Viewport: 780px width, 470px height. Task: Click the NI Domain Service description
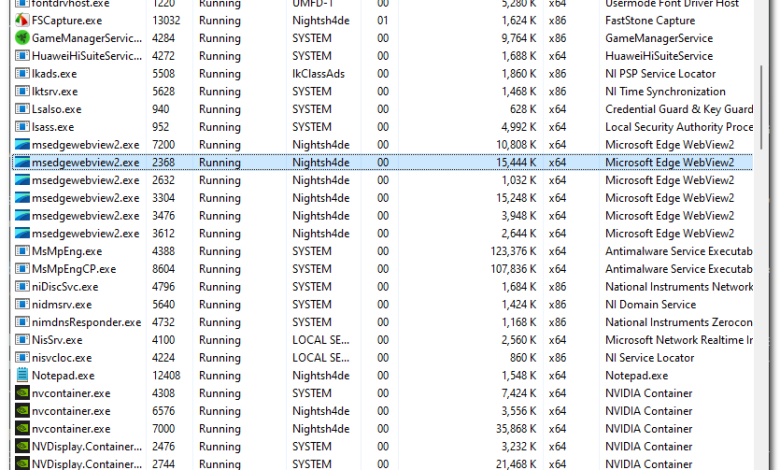click(x=650, y=305)
